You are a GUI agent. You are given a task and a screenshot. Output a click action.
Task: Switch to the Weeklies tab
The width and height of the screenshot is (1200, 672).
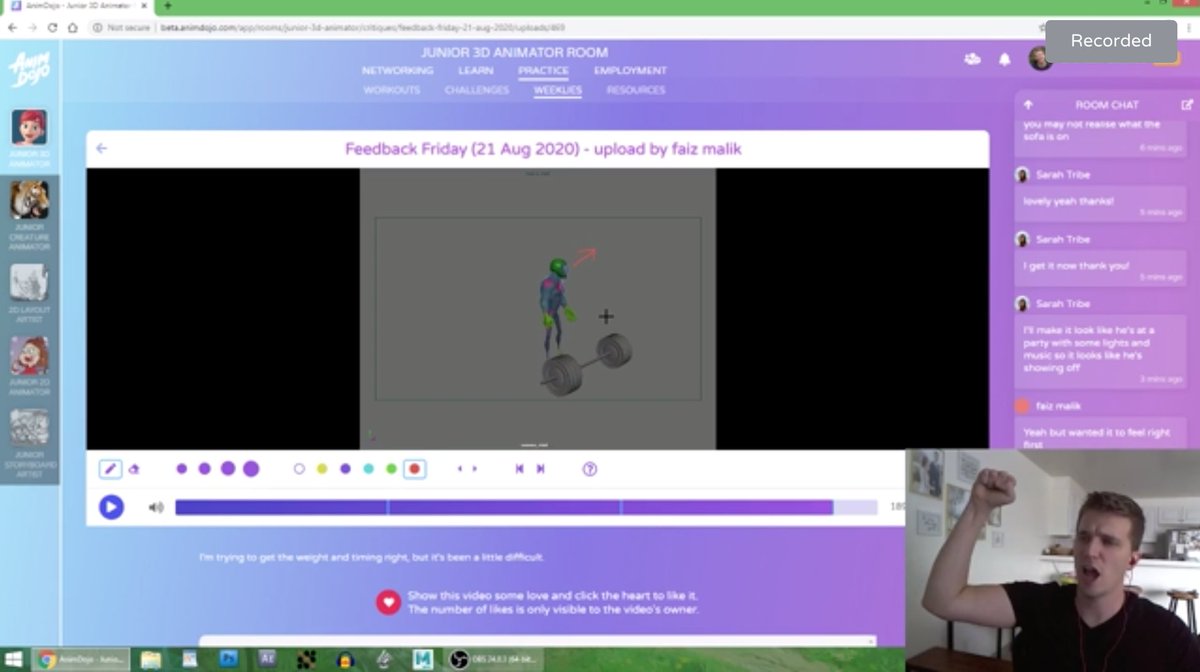click(558, 90)
